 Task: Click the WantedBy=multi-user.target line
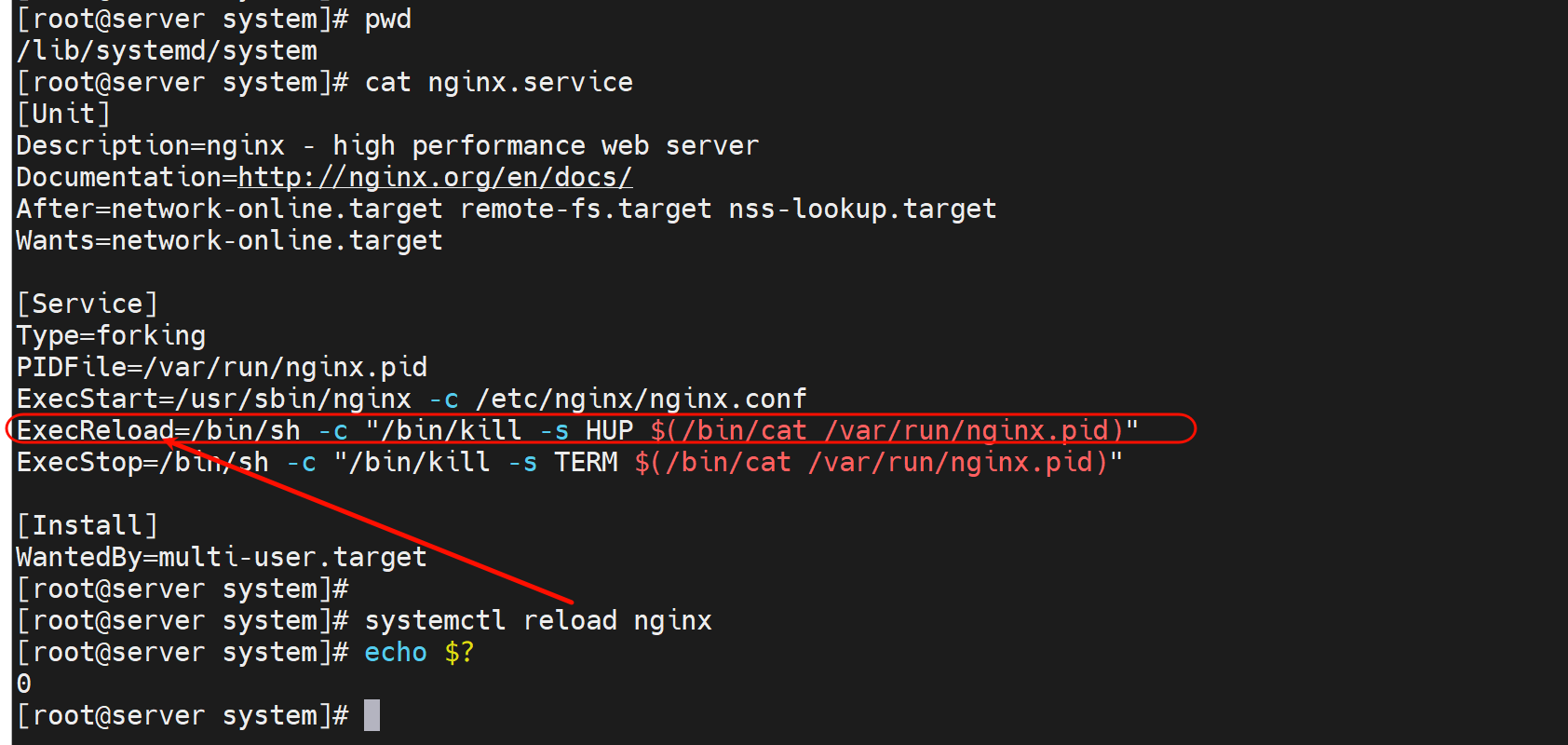(222, 558)
